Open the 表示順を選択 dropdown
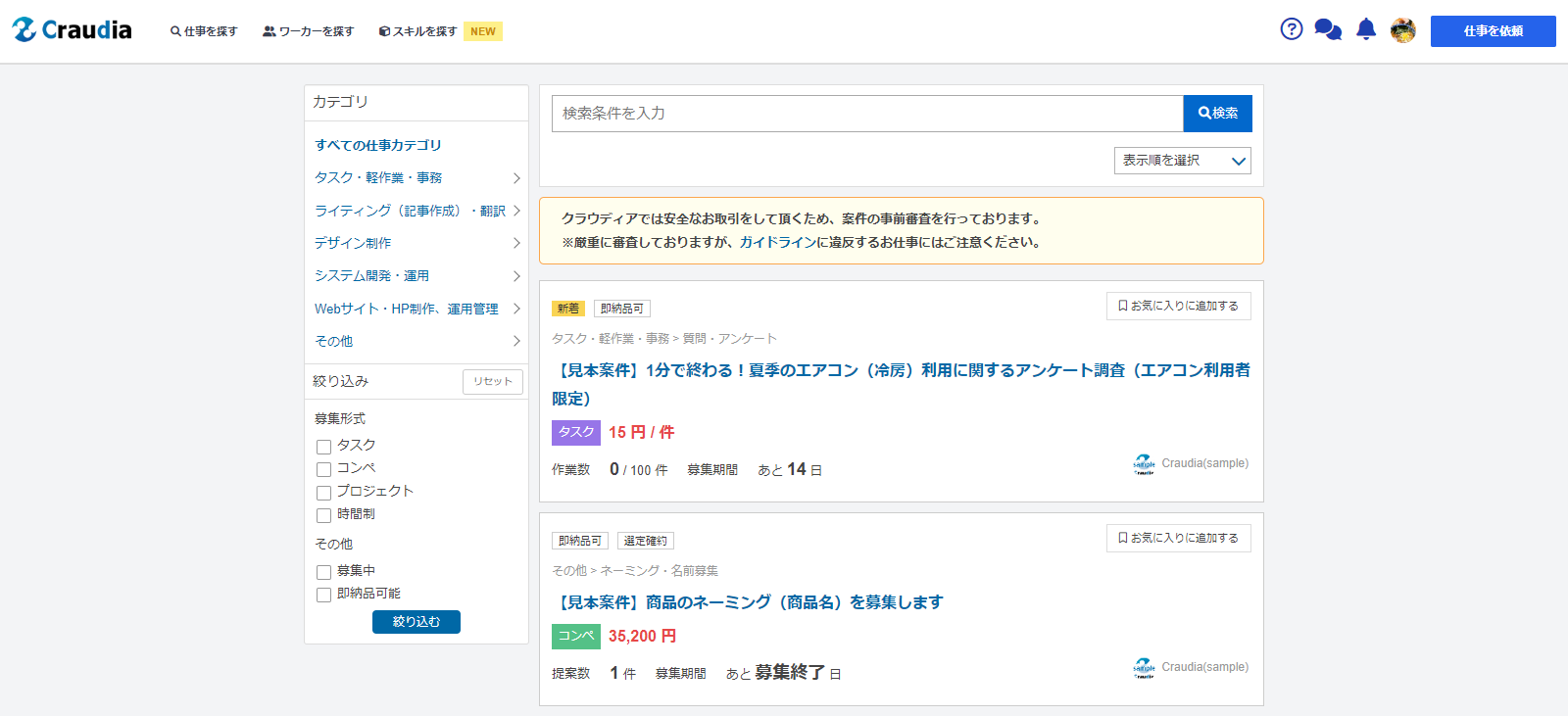Screen dimensions: 1568x716 point(1182,161)
